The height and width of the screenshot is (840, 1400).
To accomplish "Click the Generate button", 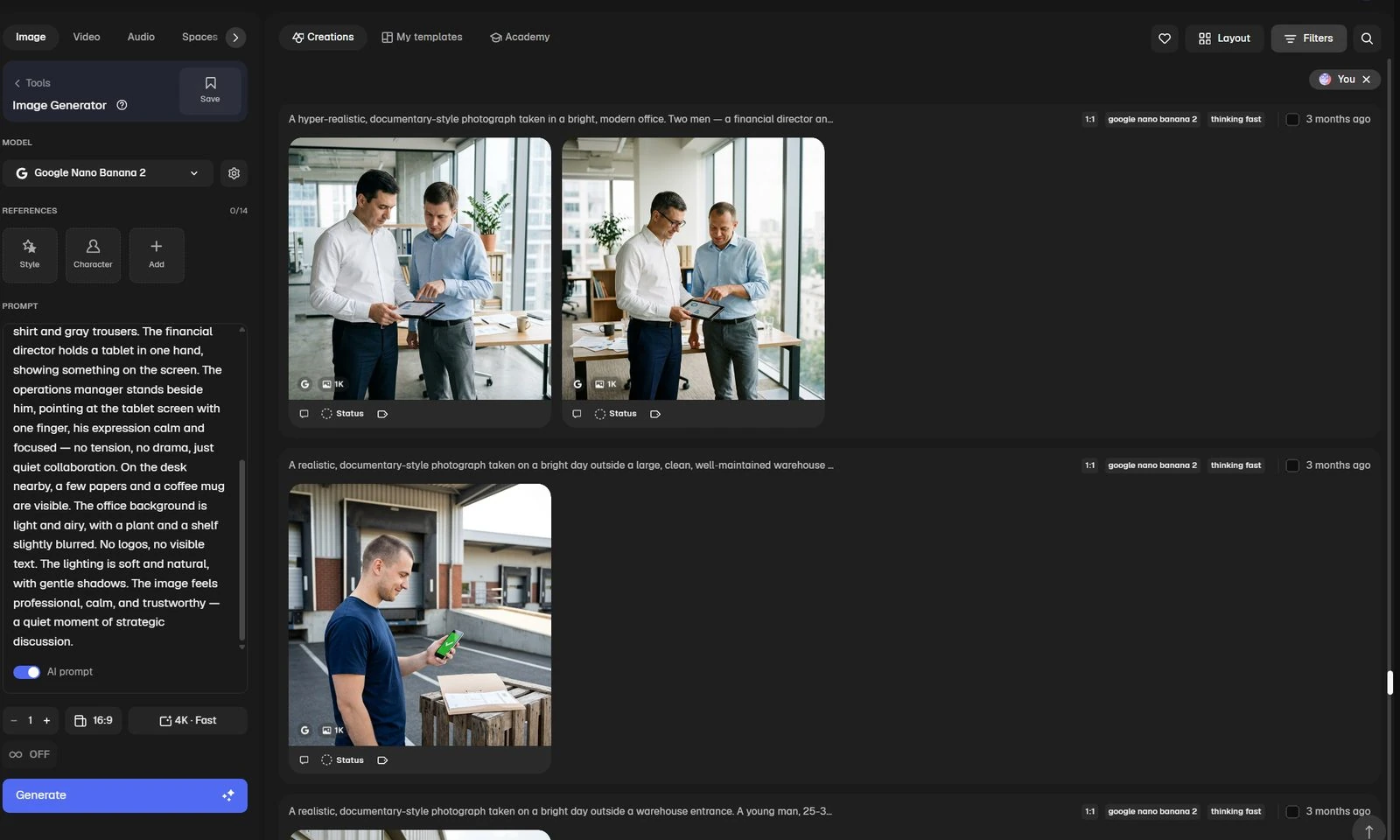I will (125, 796).
